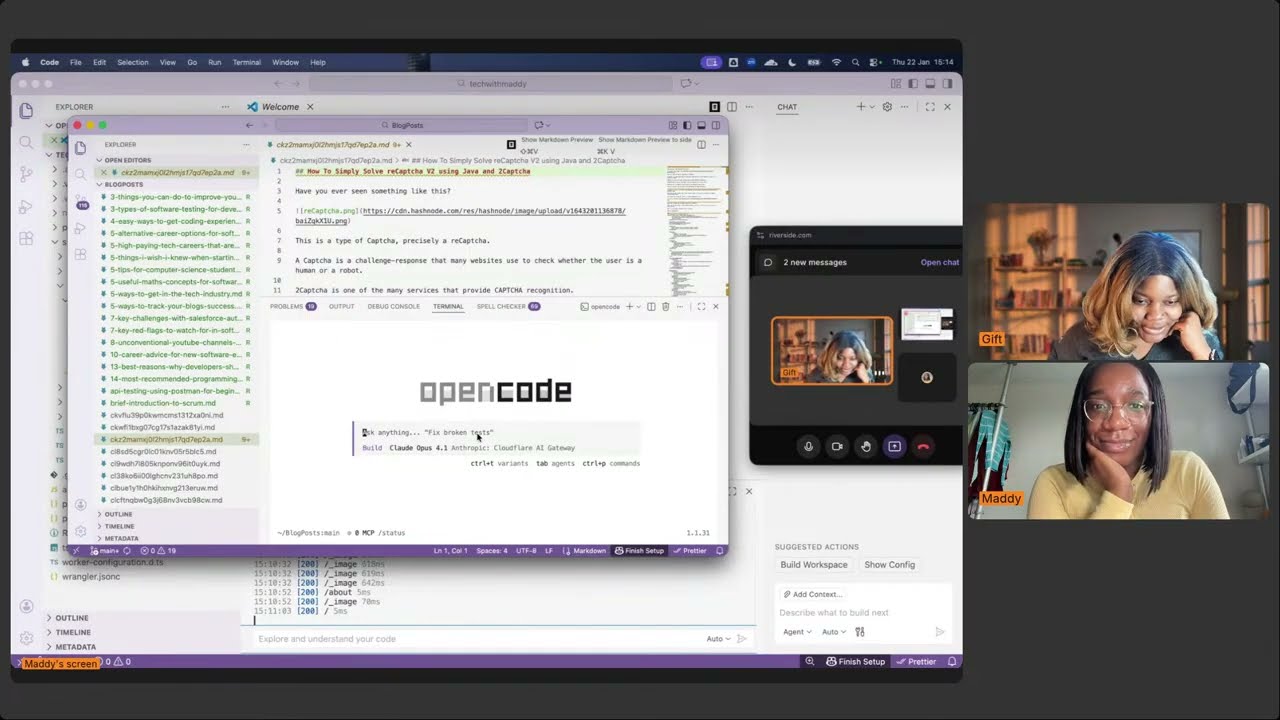Hang up the Riverside call
Image resolution: width=1280 pixels, height=720 pixels.
[x=922, y=446]
